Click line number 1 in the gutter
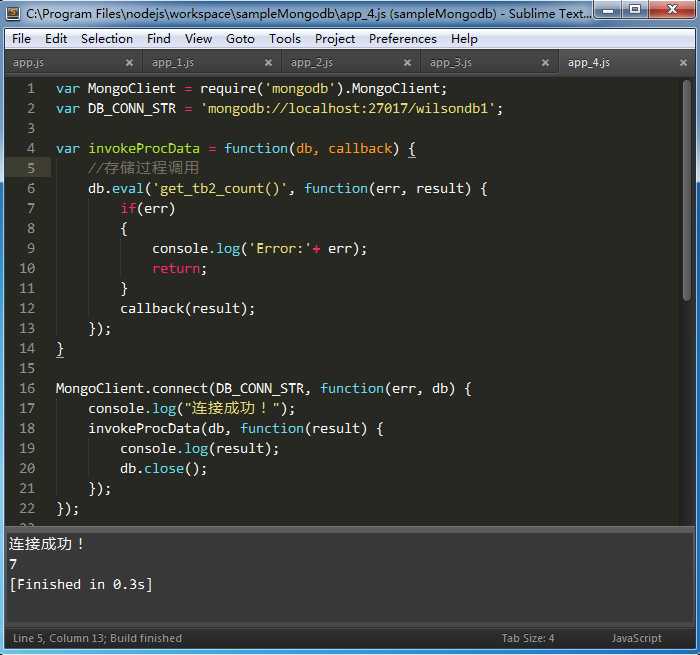The image size is (700, 655). point(31,88)
